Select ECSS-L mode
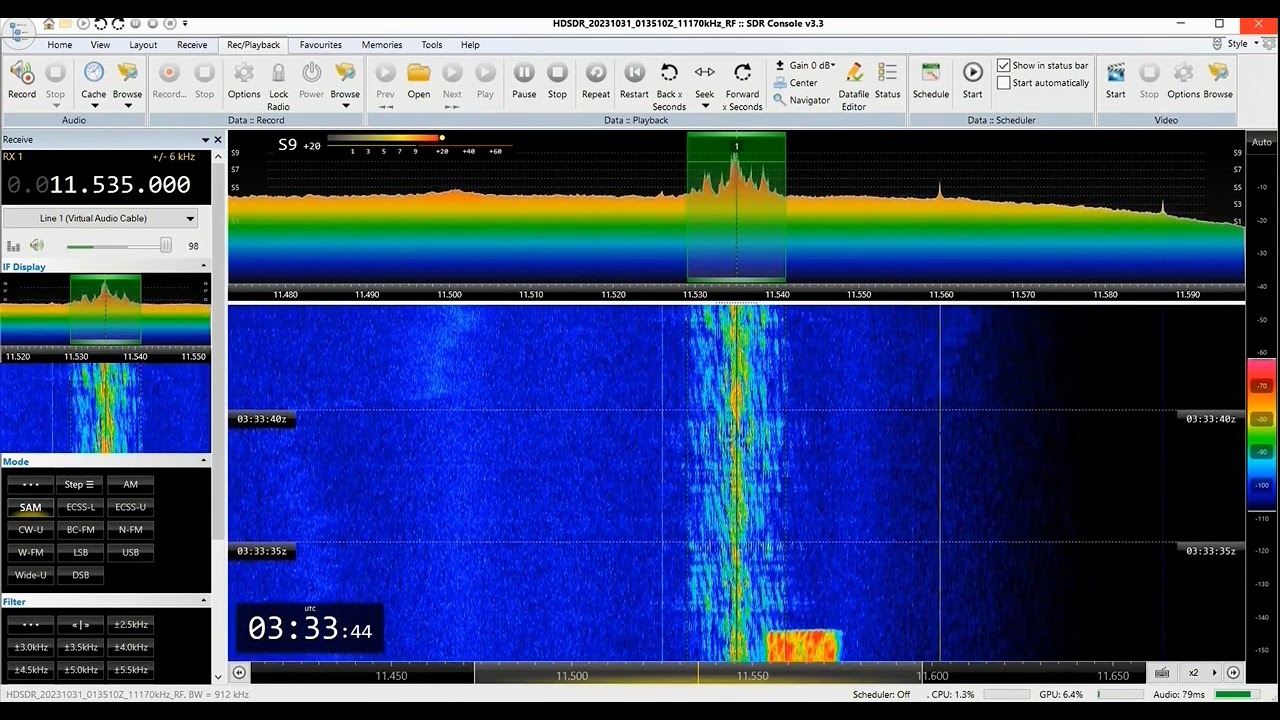1280x720 pixels. click(x=80, y=507)
